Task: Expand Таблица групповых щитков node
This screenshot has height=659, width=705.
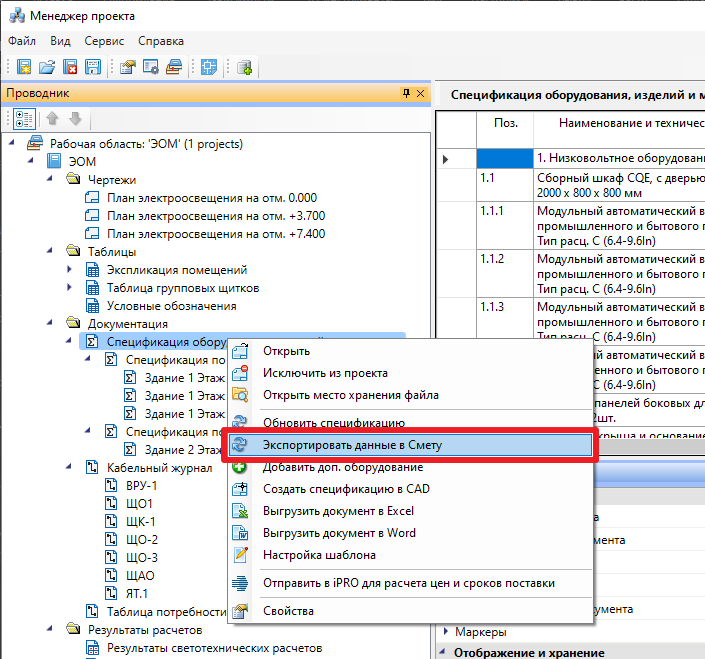Action: point(69,287)
